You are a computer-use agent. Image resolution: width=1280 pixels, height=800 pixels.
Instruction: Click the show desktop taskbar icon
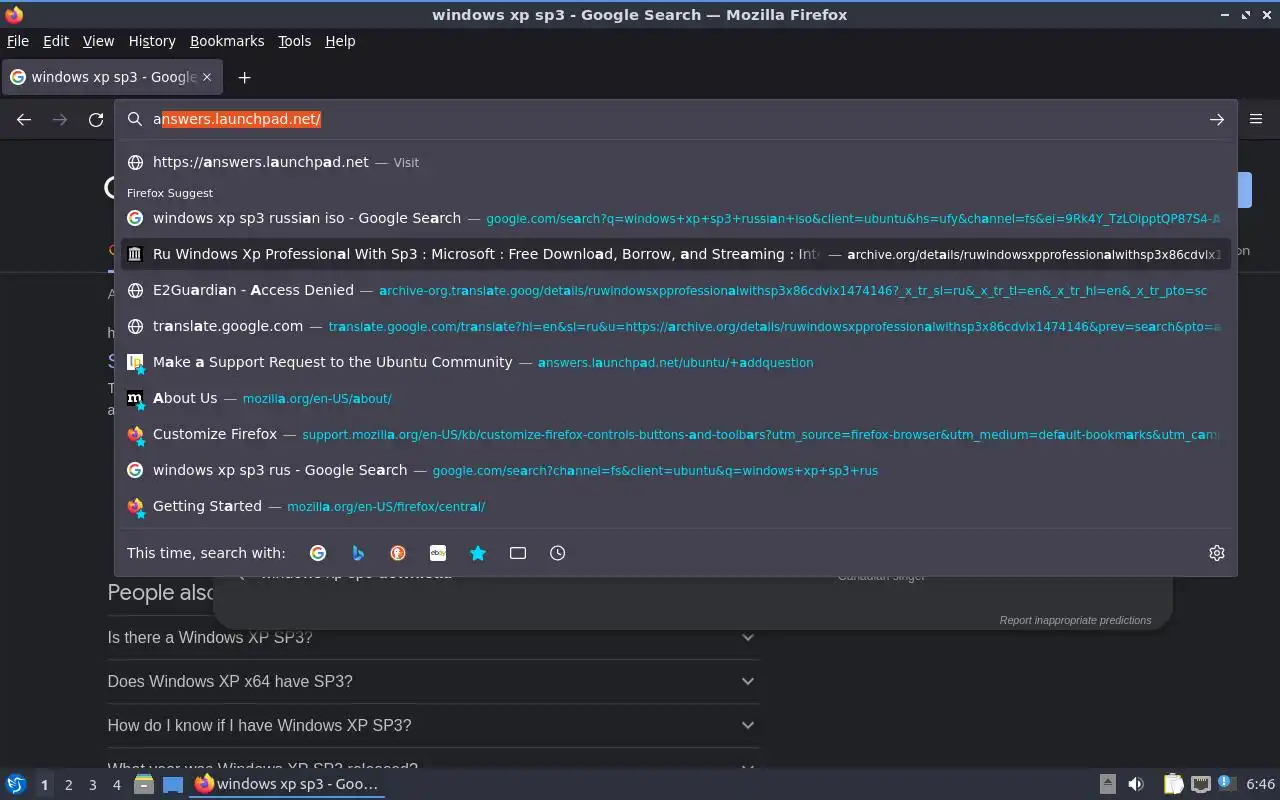point(173,784)
